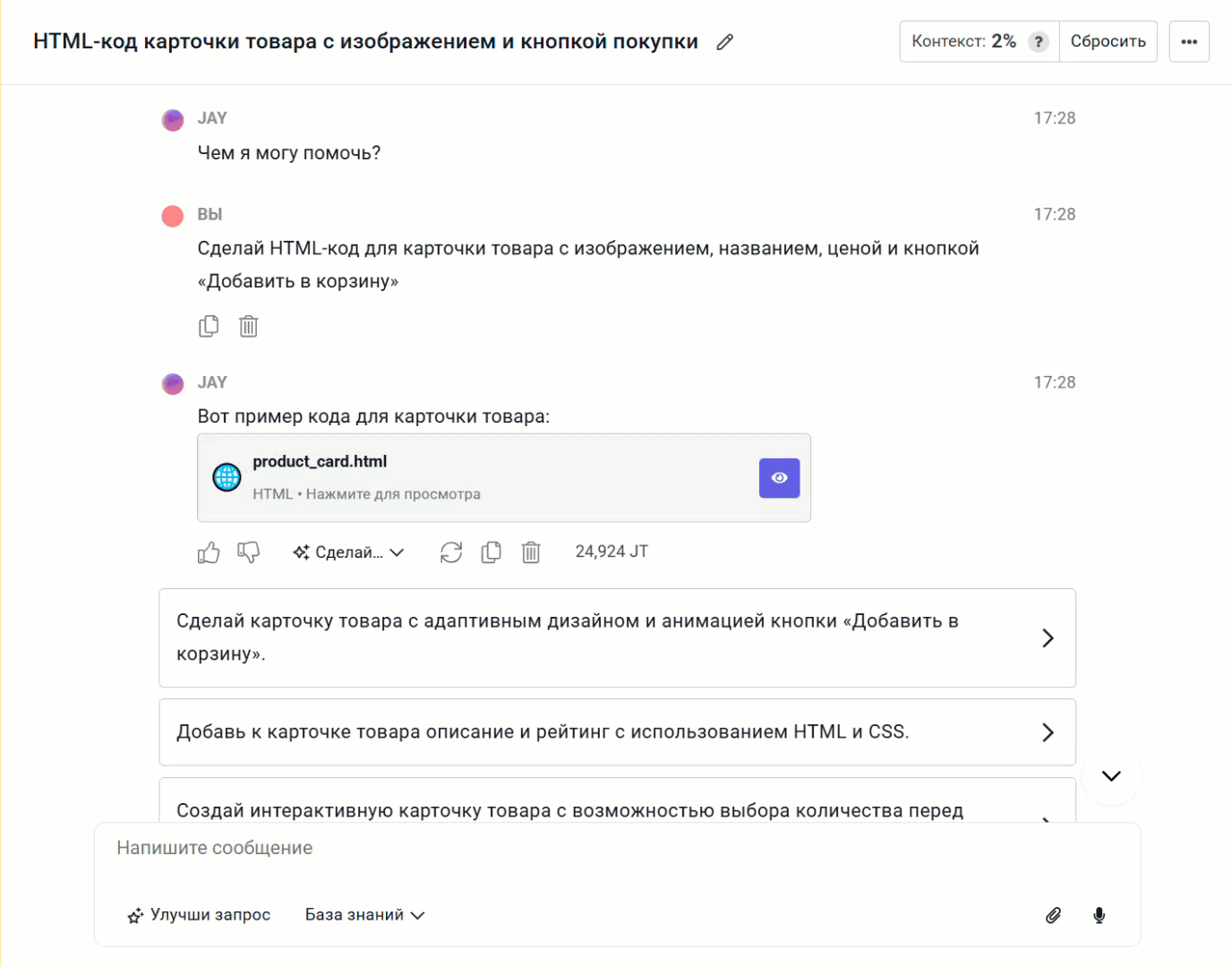The height and width of the screenshot is (967, 1232).
Task: Open the context help question mark
Action: click(1038, 42)
